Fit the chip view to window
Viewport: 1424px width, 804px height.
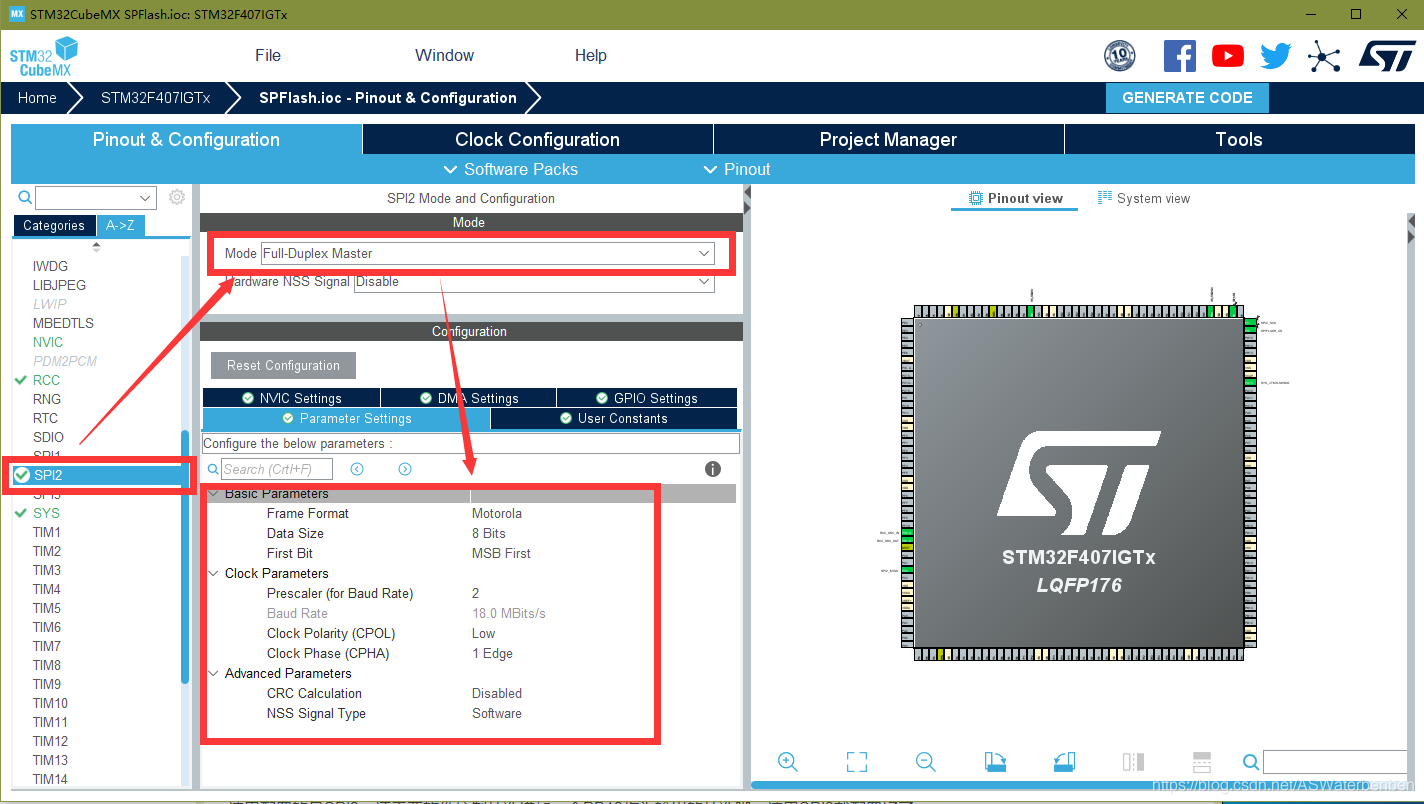click(x=856, y=762)
